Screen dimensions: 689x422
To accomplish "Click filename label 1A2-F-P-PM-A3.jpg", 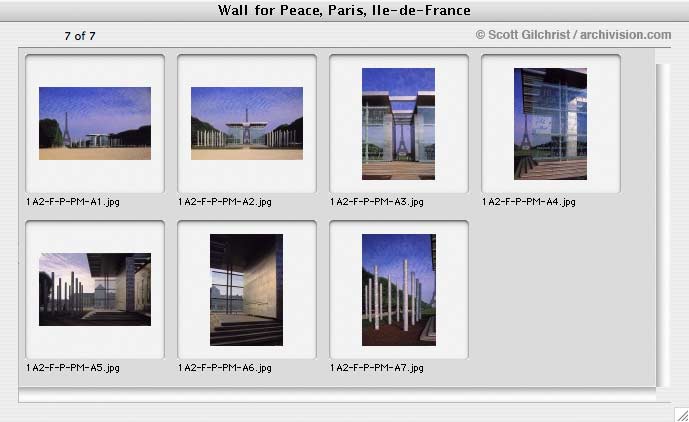I will (377, 202).
